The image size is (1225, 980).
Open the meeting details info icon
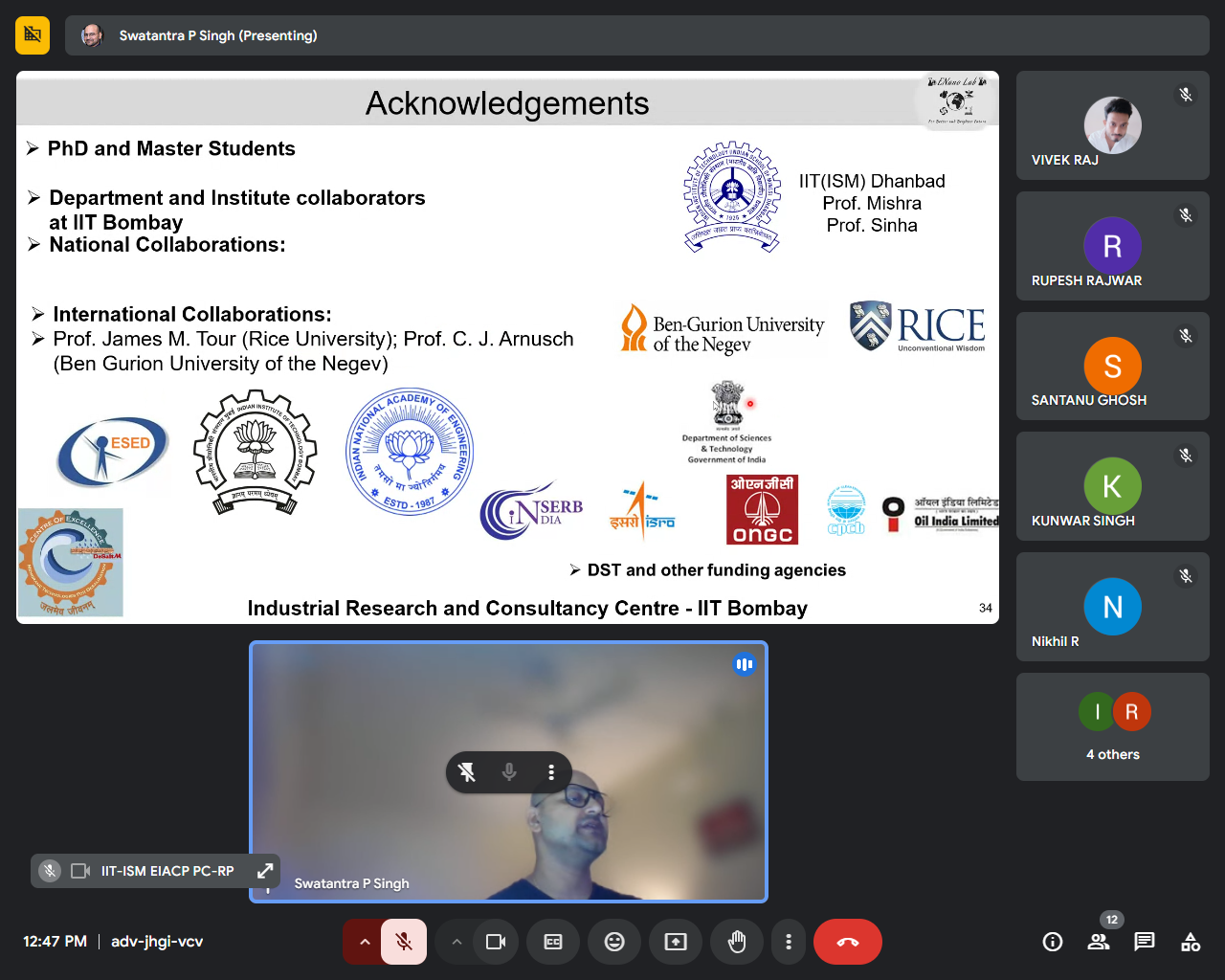[1053, 942]
